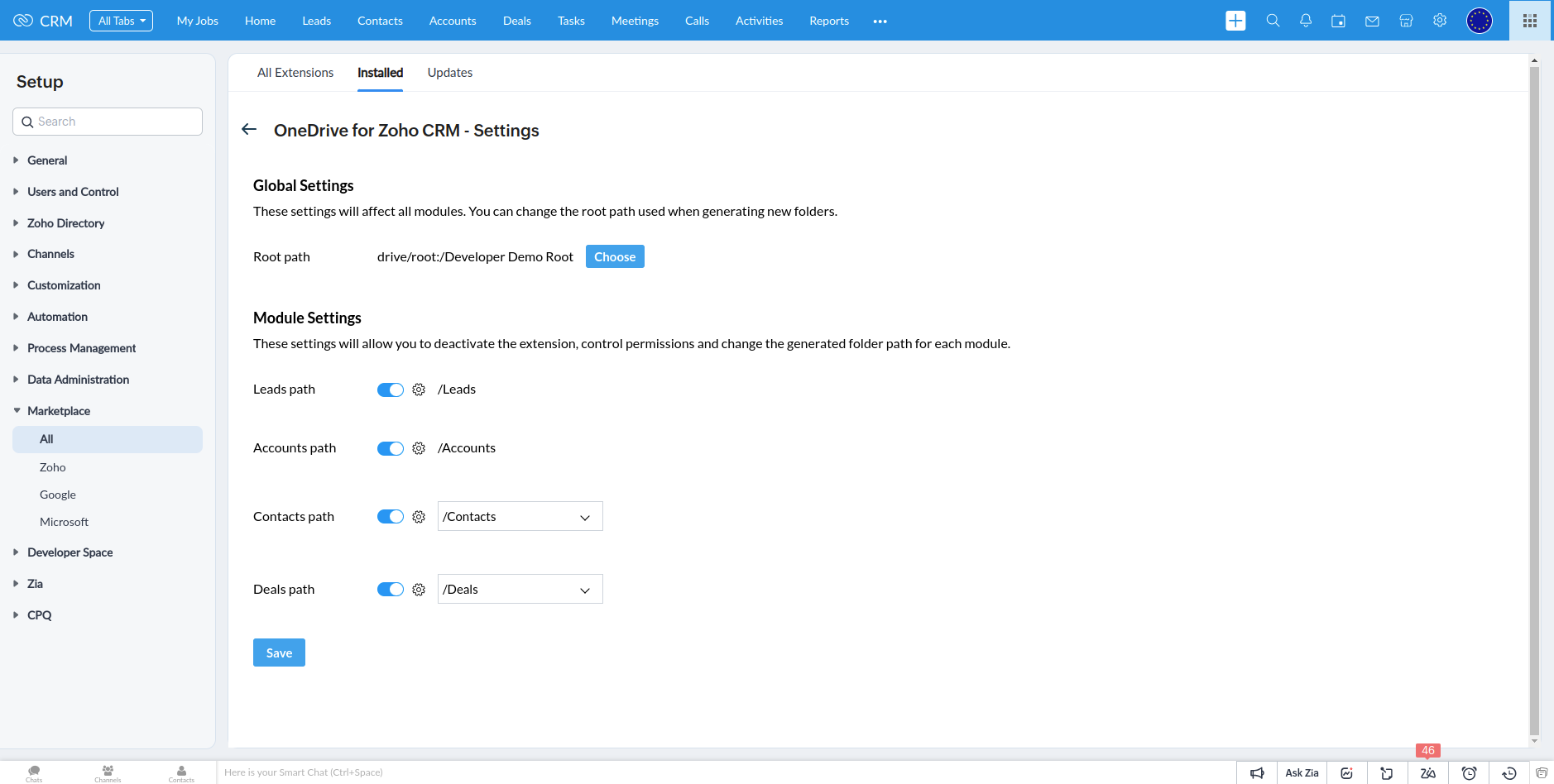
Task: Select All under Marketplace
Action: coord(108,439)
